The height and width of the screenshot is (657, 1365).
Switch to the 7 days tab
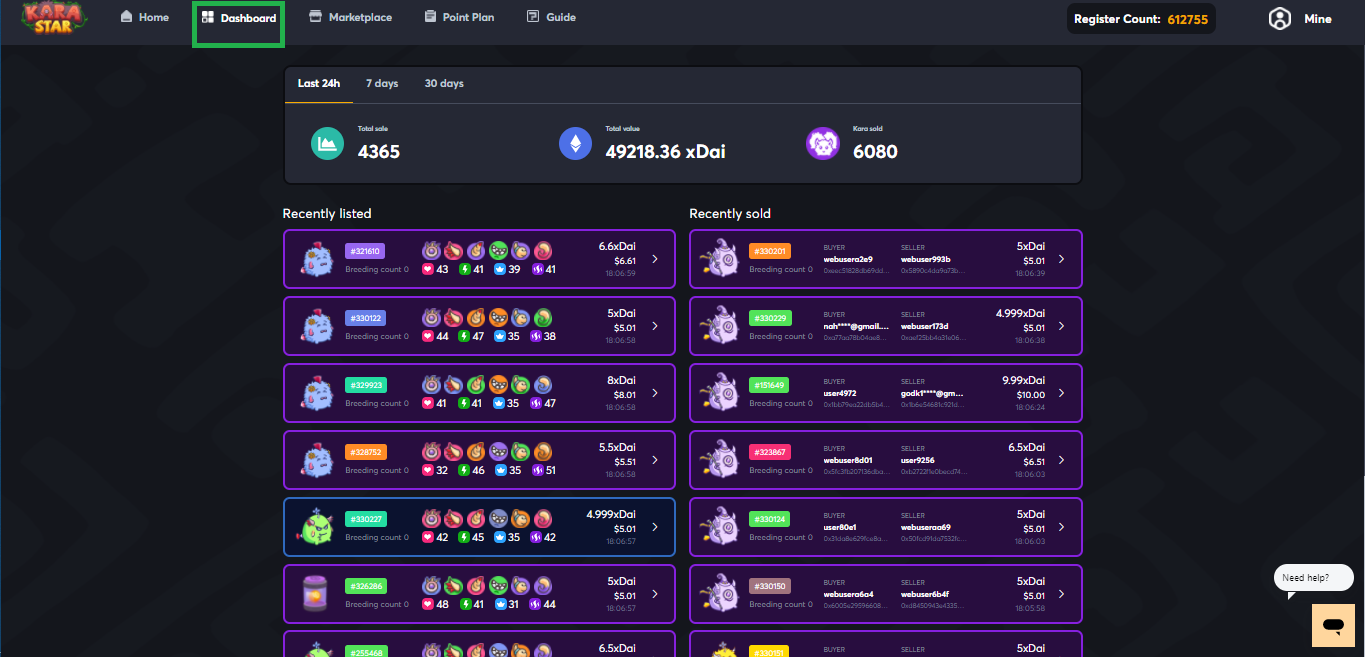pyautogui.click(x=382, y=84)
